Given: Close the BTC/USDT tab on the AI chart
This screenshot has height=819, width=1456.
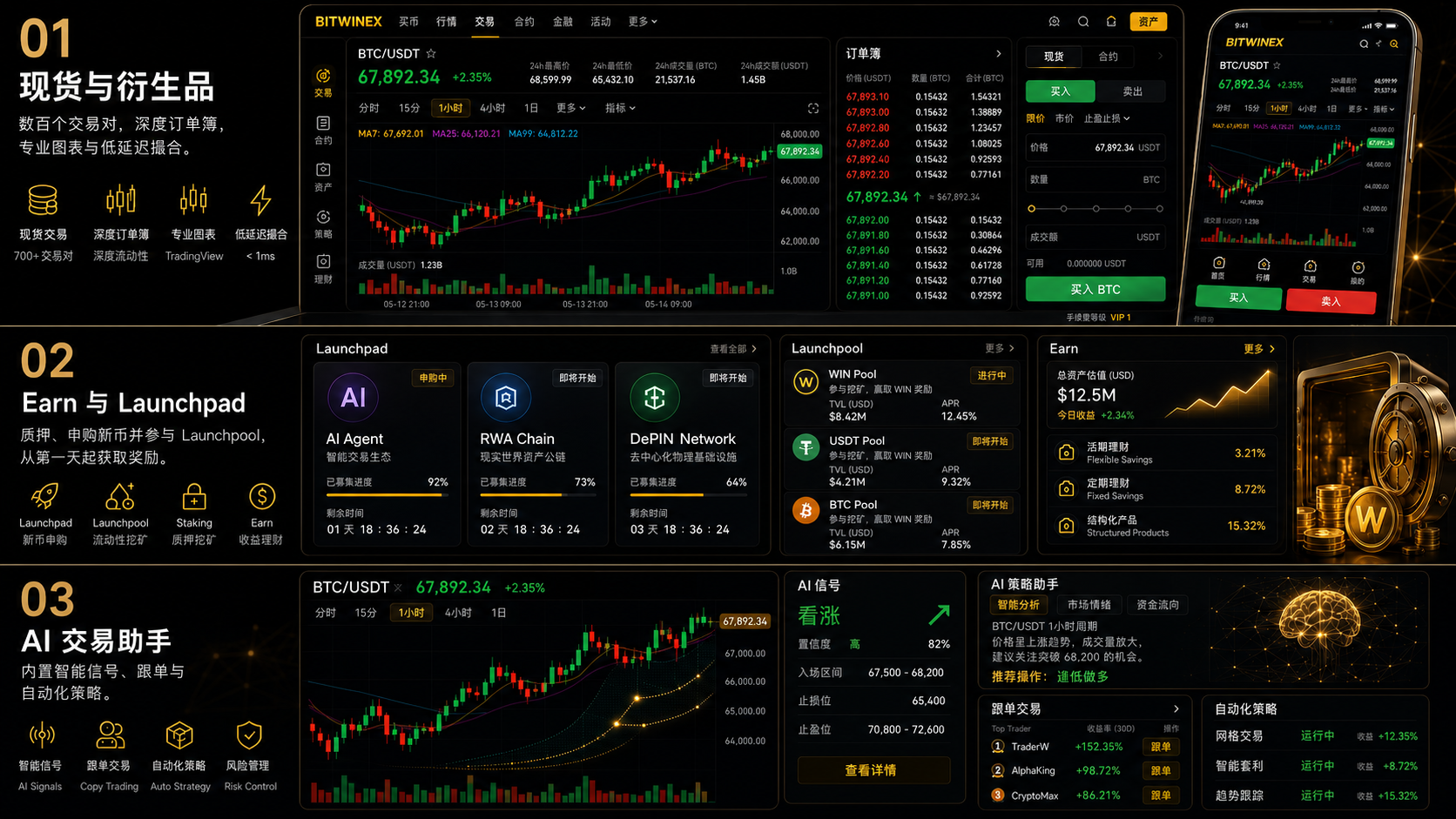Looking at the screenshot, I should point(398,587).
